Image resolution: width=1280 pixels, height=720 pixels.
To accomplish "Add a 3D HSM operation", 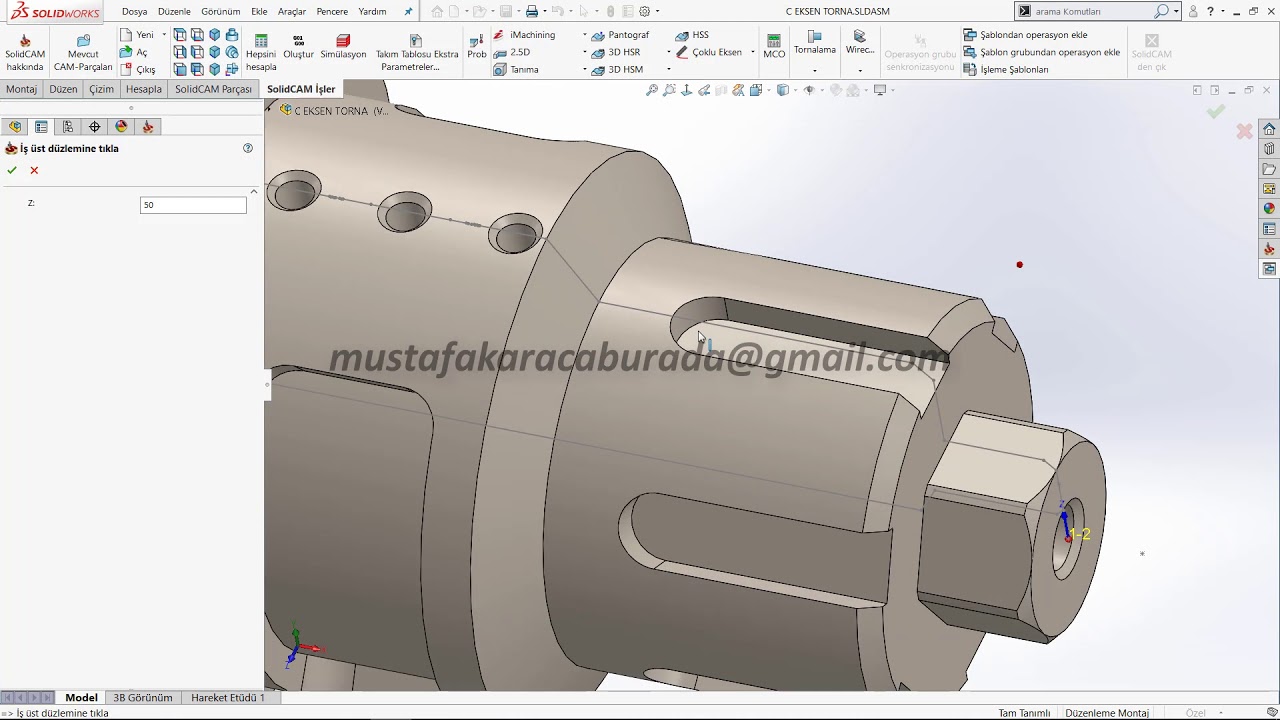I will click(617, 70).
